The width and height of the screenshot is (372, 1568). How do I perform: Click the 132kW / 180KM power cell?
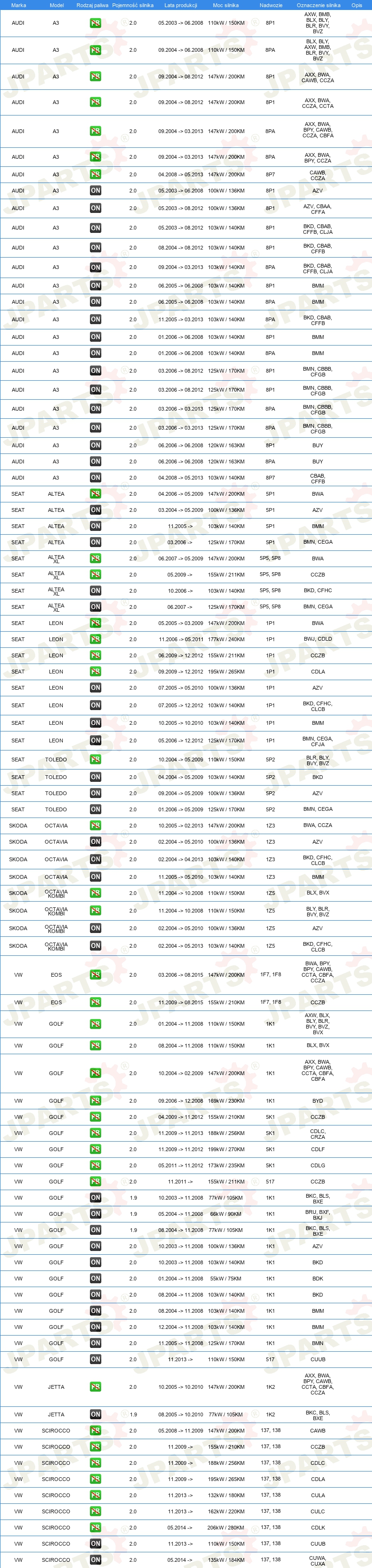pyautogui.click(x=226, y=1495)
